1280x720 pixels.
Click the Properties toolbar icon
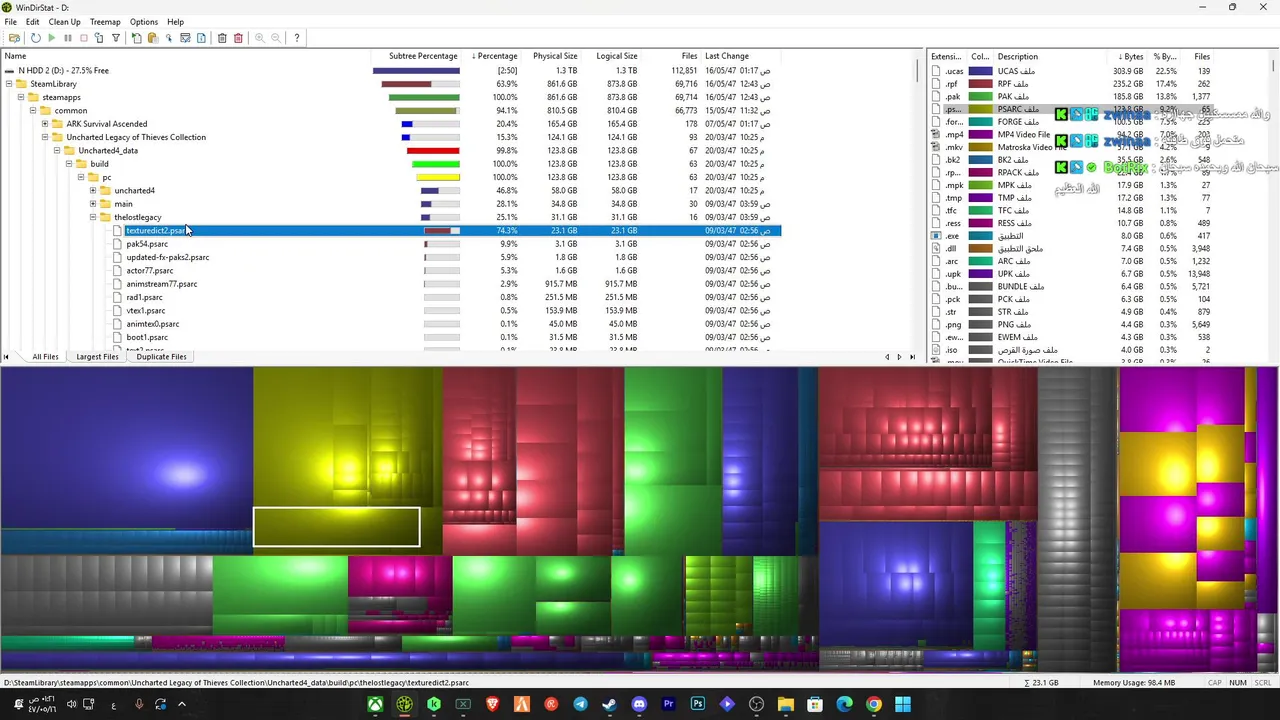201,38
